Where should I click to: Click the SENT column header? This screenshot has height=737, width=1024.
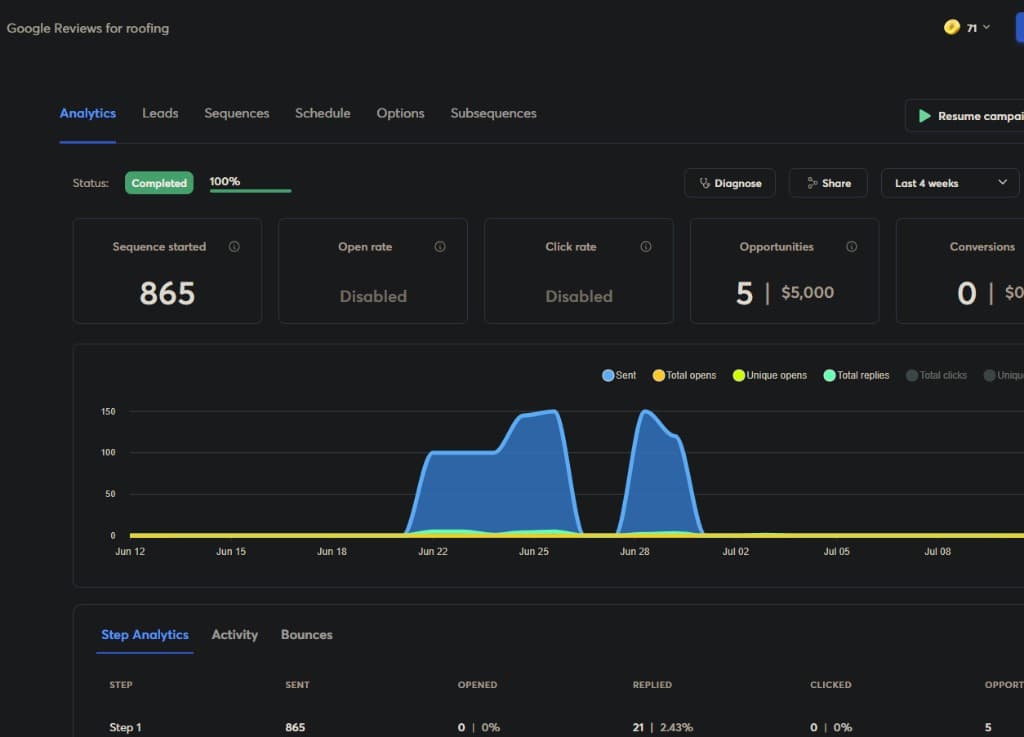pos(297,685)
